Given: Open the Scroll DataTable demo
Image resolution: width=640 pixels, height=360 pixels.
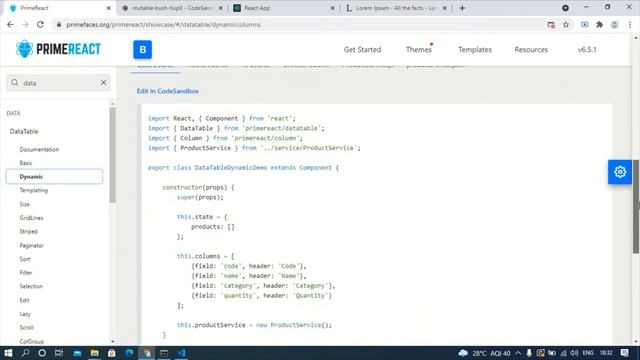Looking at the screenshot, I should 27,327.
